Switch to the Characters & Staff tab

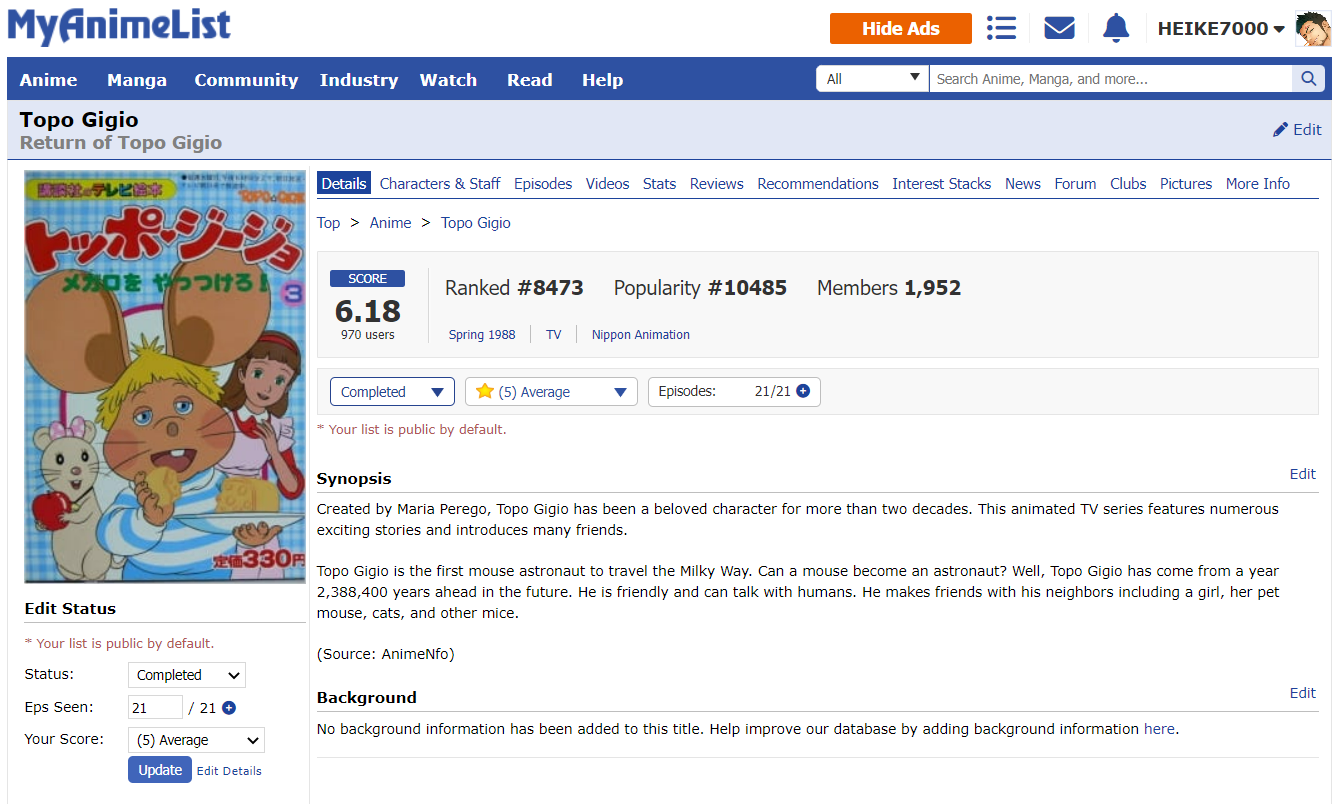coord(440,184)
